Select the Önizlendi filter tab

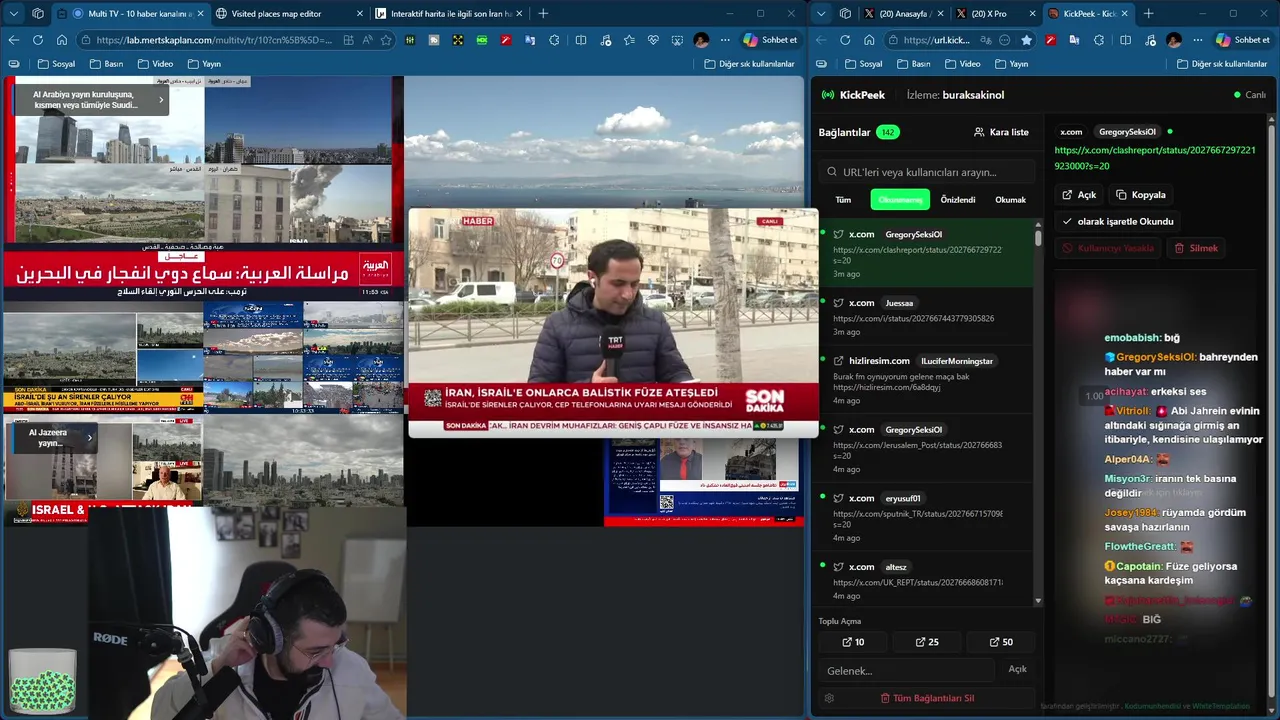click(x=957, y=200)
